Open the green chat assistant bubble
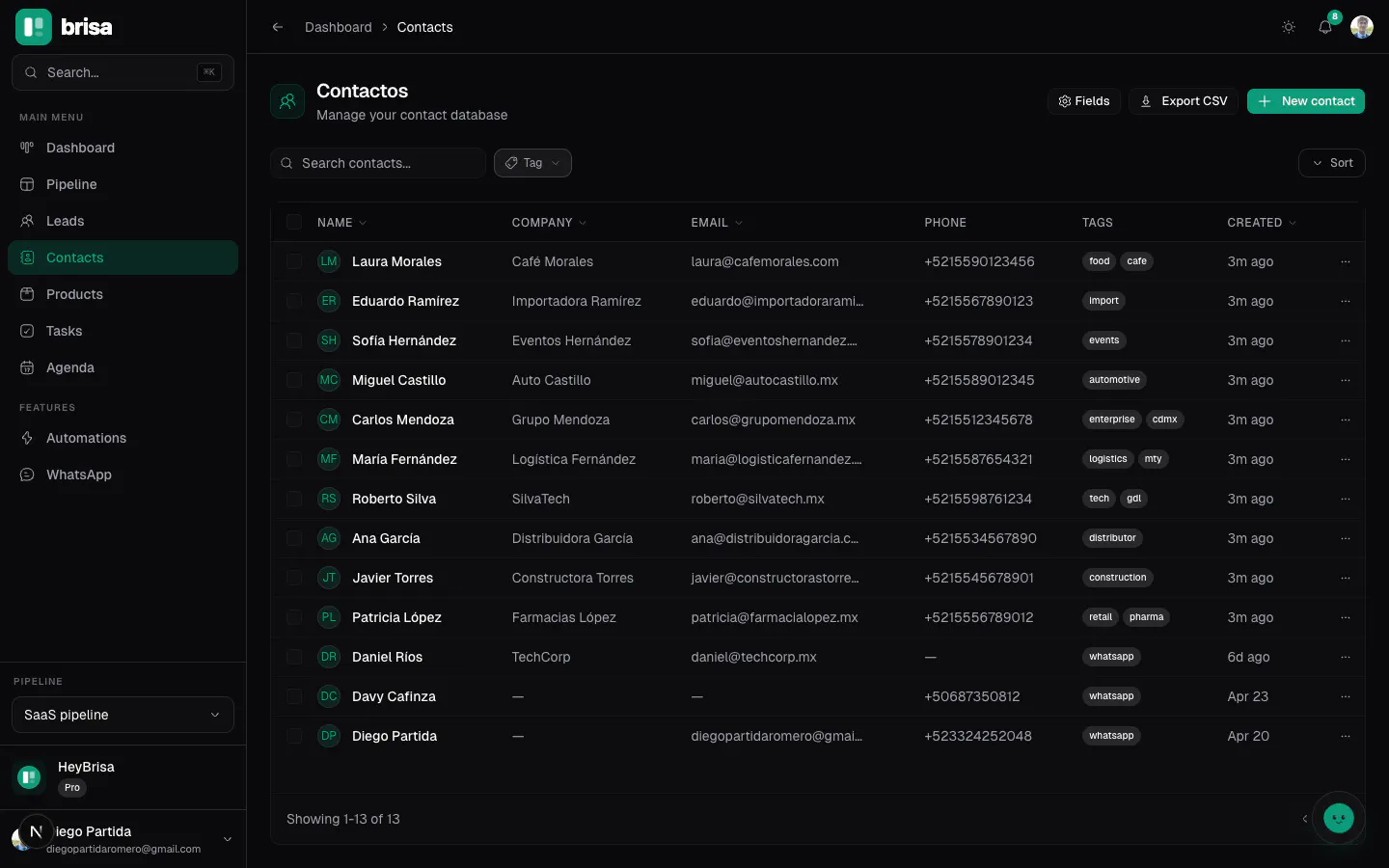Viewport: 1389px width, 868px height. click(1338, 818)
